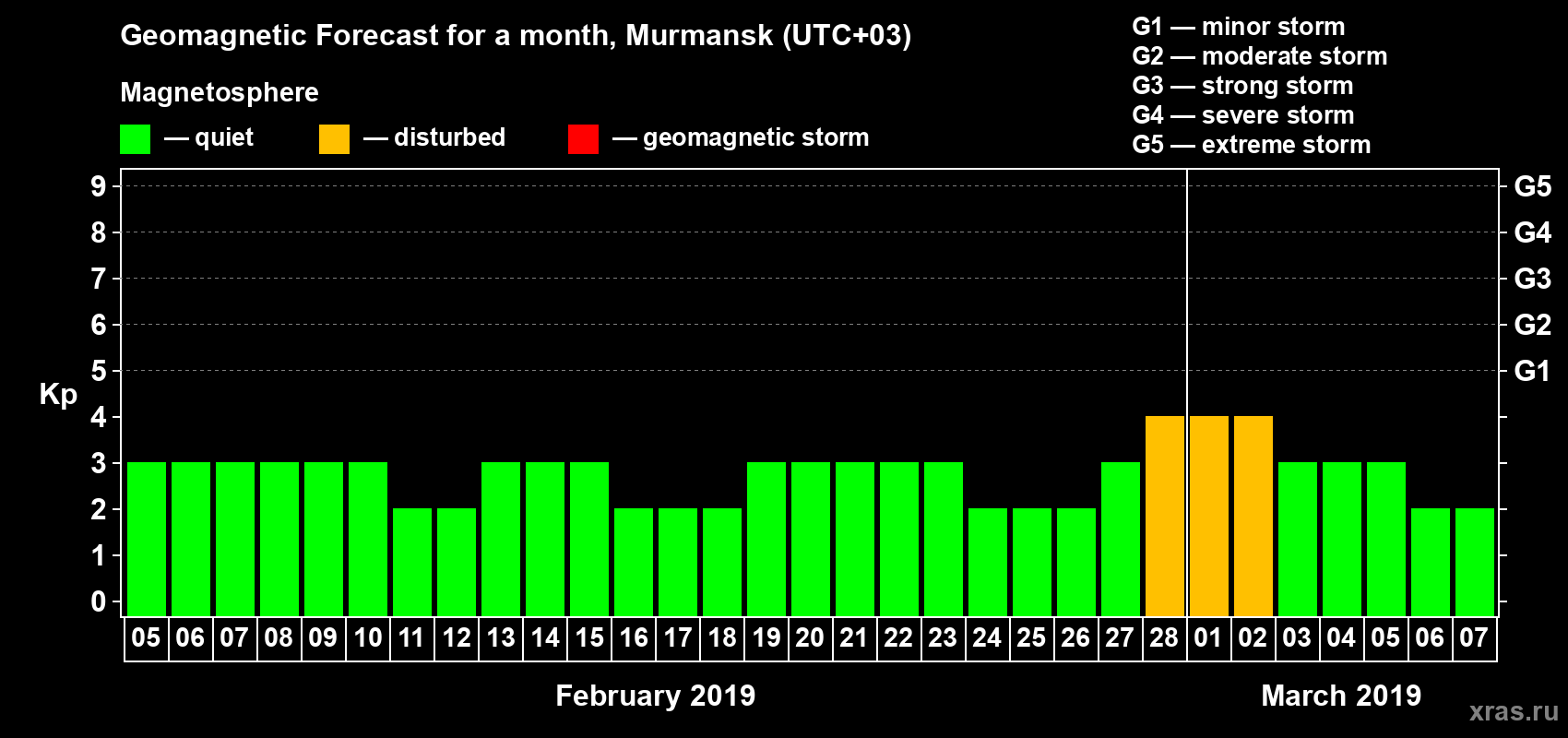Click the green bar for March 07
1568x738 pixels.
pyautogui.click(x=1475, y=563)
